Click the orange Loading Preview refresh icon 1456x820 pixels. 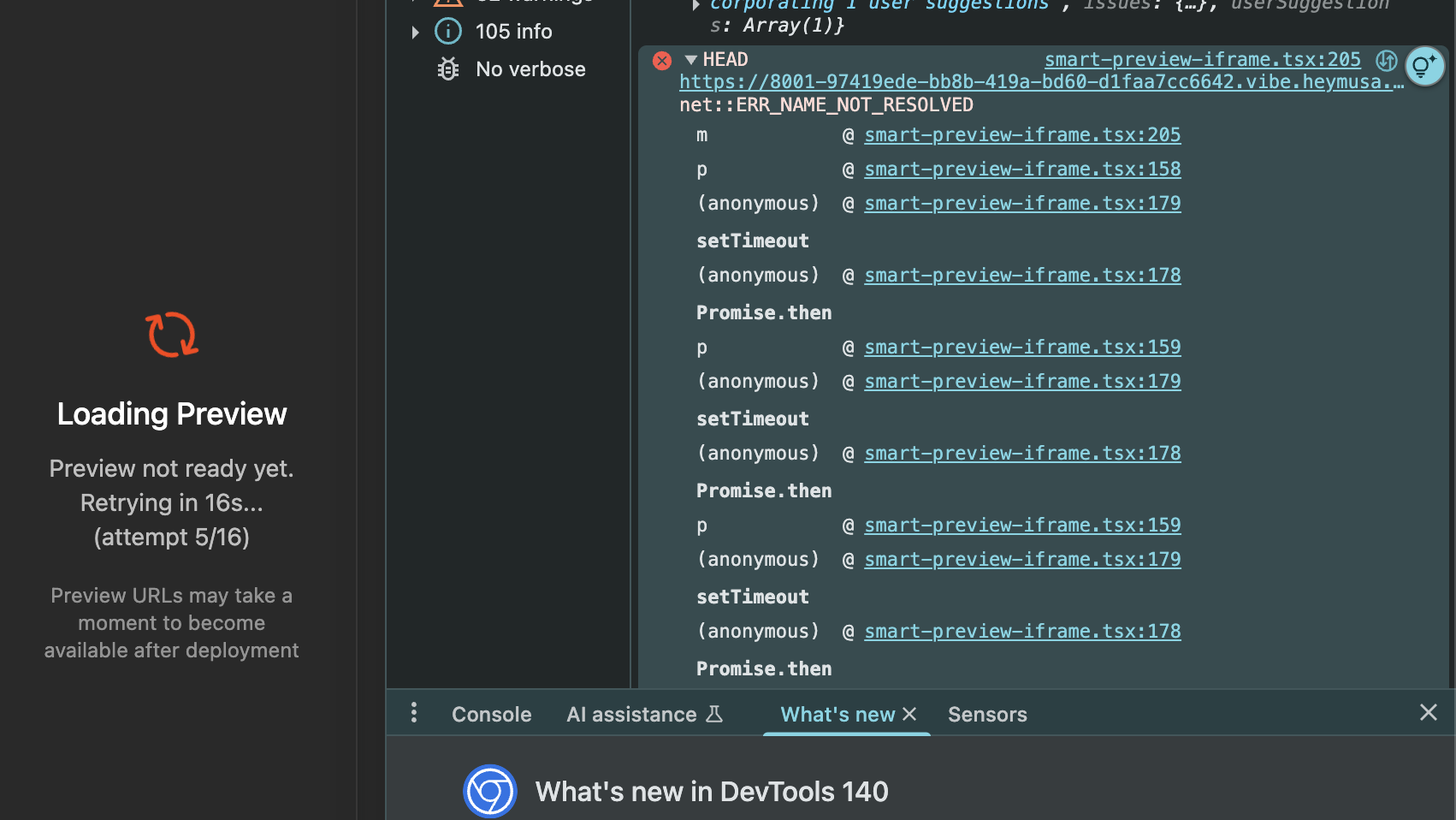(172, 334)
